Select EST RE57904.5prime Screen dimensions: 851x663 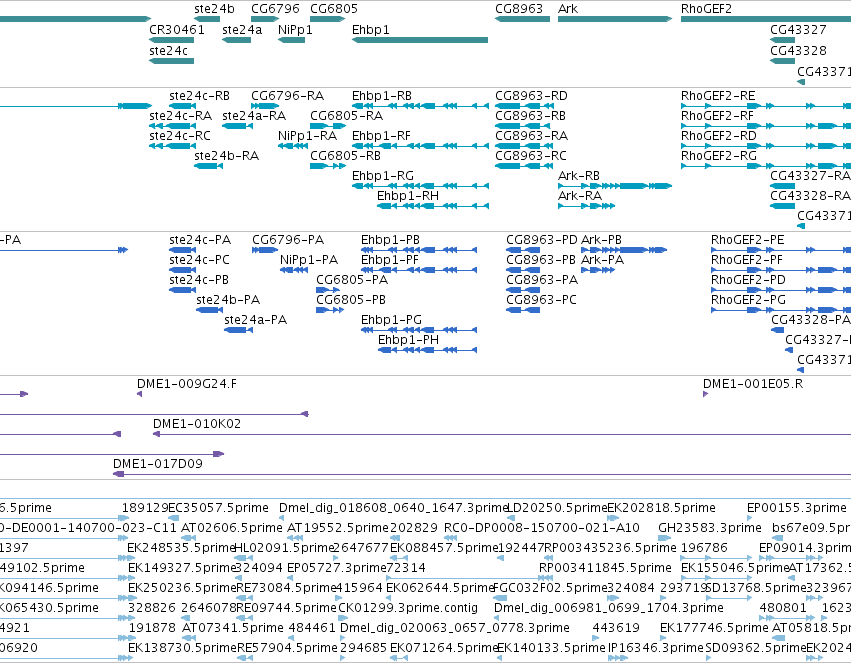tap(287, 648)
